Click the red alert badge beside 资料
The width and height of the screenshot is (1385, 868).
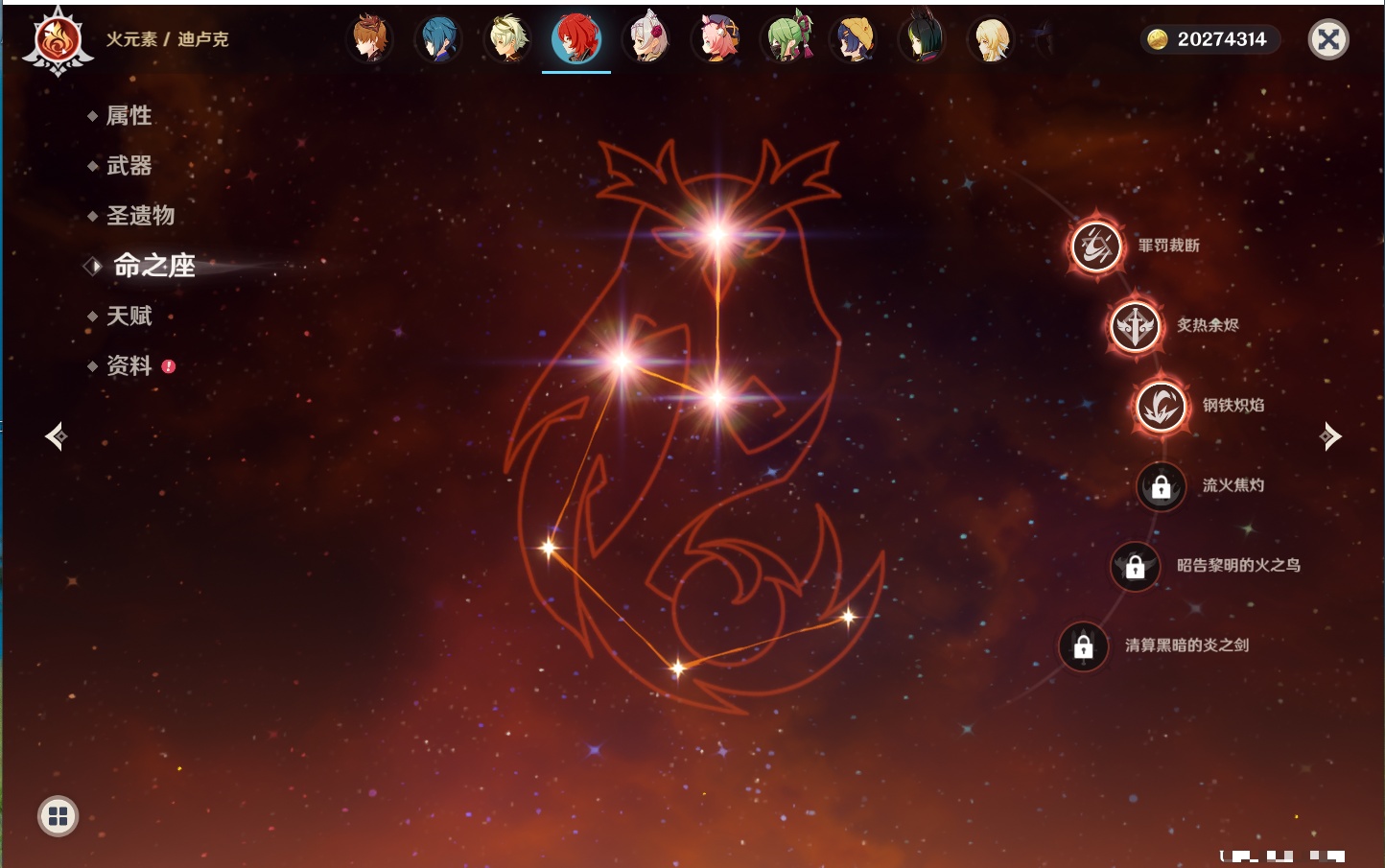169,365
